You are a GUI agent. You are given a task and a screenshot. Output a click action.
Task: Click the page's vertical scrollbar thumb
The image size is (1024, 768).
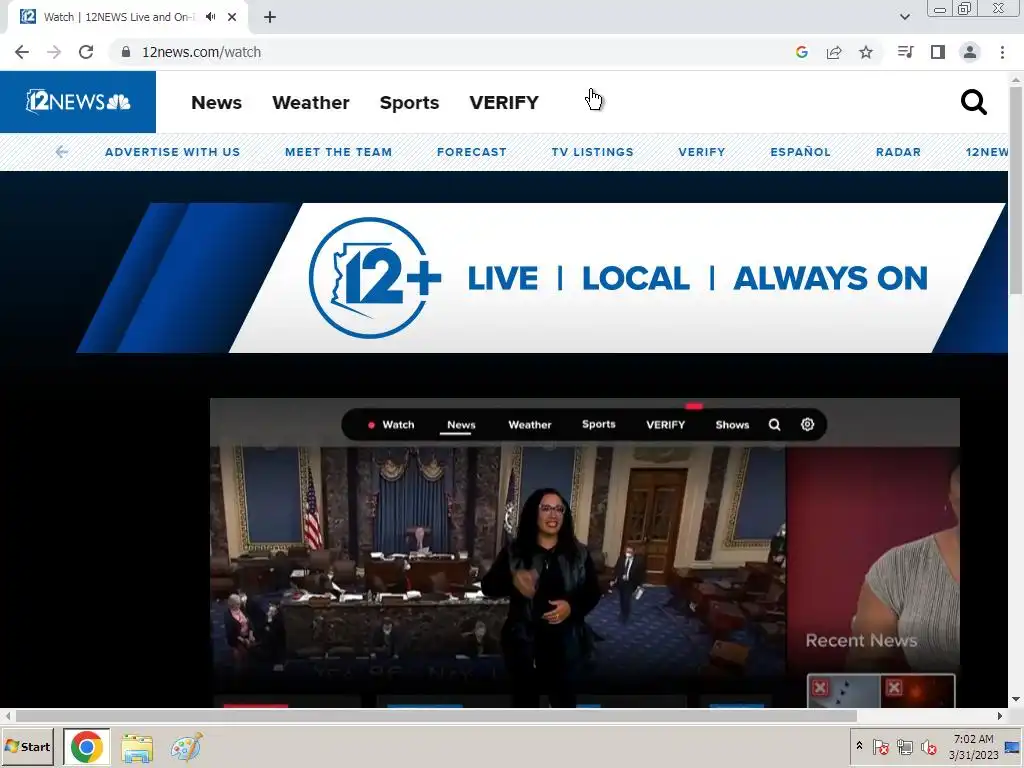coord(1016,189)
